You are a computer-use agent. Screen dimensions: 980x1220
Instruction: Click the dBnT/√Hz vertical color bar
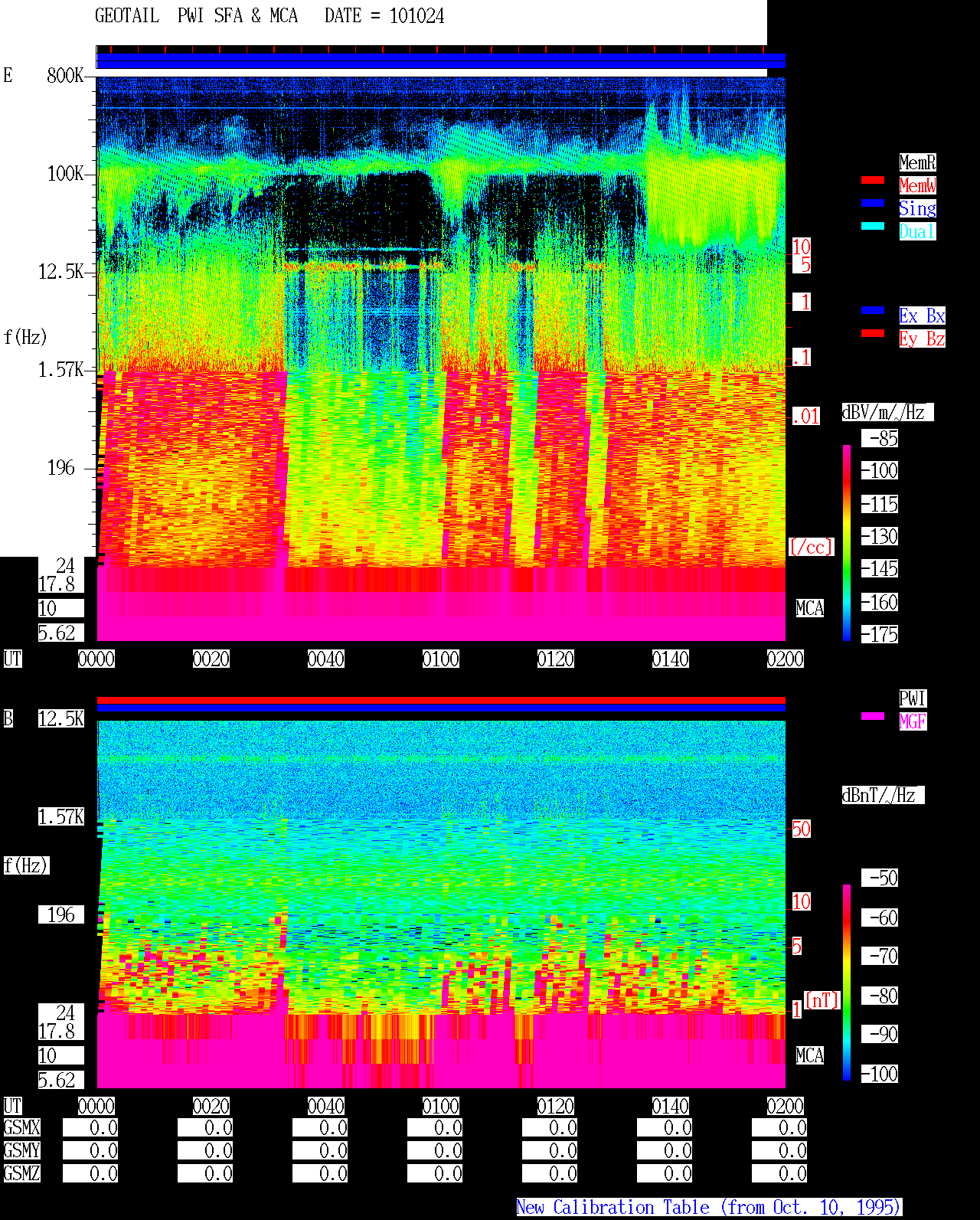point(847,983)
